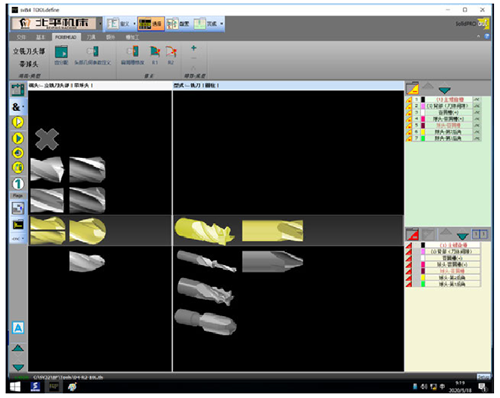Click the blue letter A sidebar icon
Viewport: 500px width, 398px height.
18,328
